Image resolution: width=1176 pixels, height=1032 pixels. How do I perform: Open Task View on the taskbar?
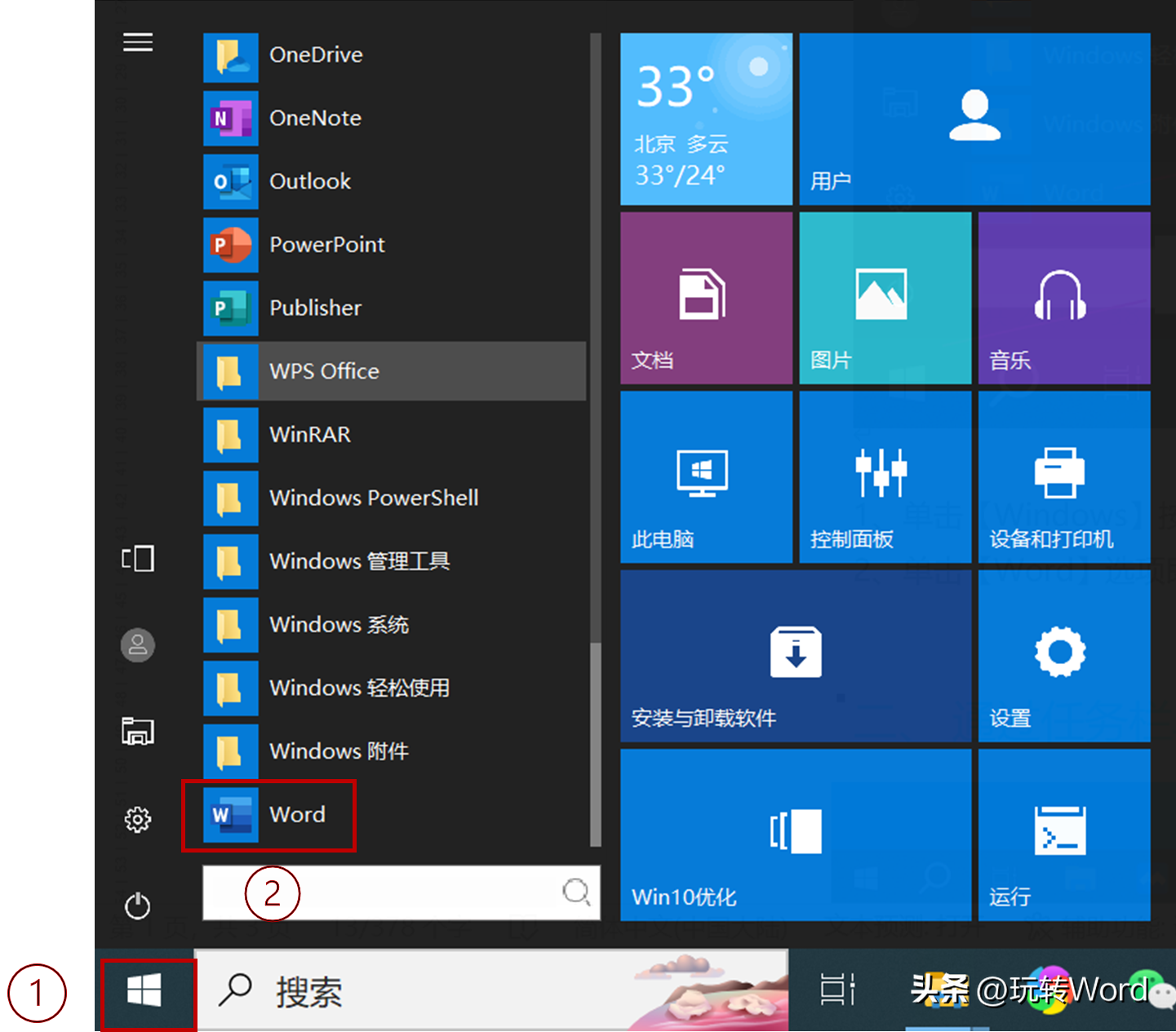pyautogui.click(x=837, y=990)
